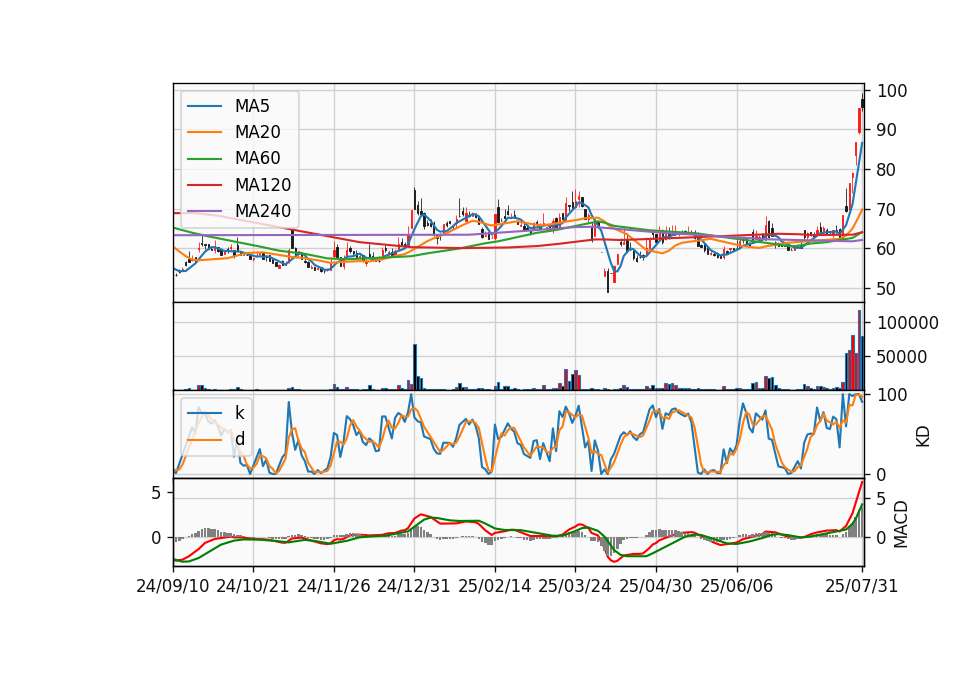Click the price axis value 50
Image resolution: width=960 pixels, height=690 pixels.
[x=887, y=289]
